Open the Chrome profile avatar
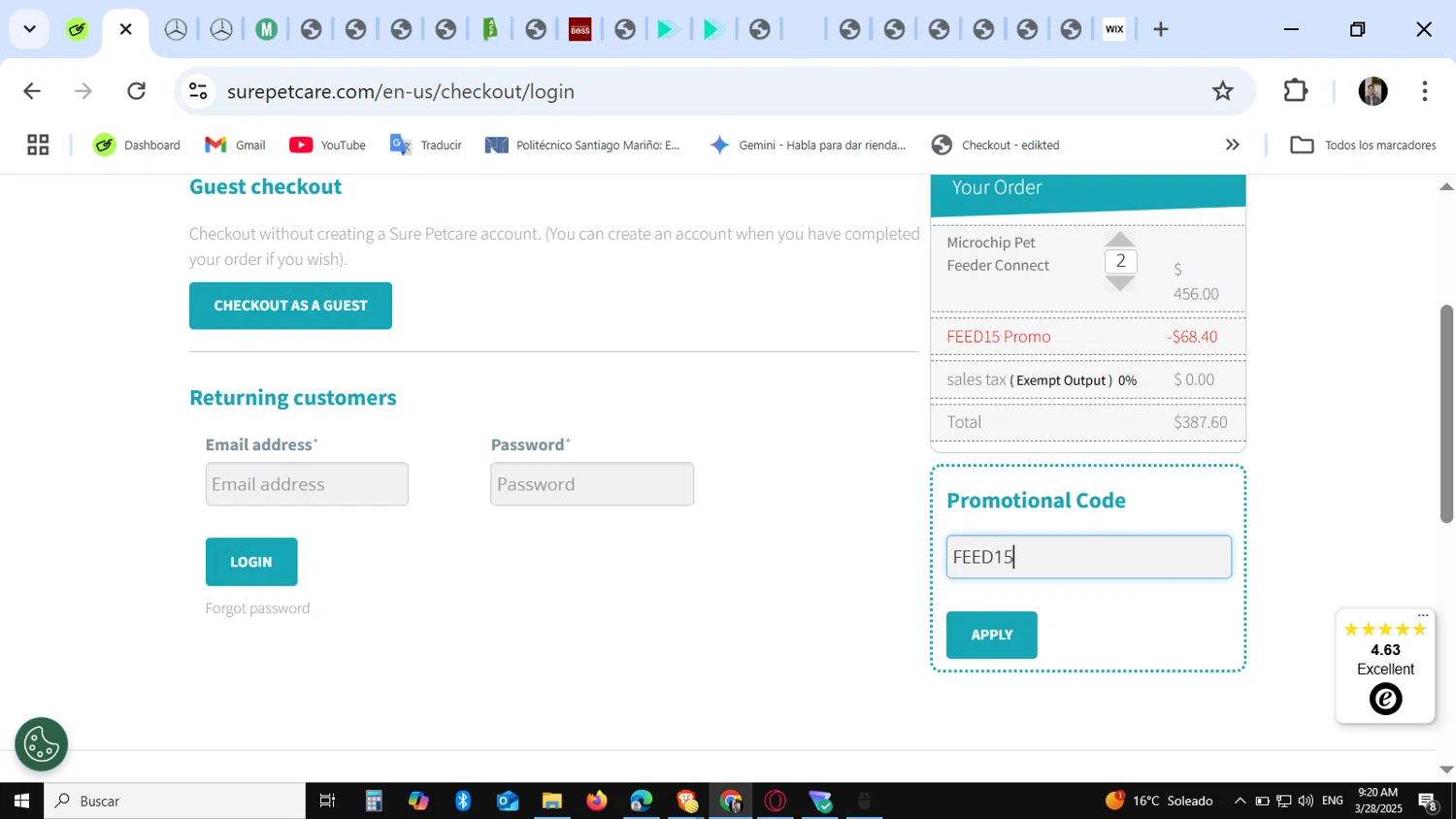This screenshot has height=819, width=1456. [x=1373, y=91]
